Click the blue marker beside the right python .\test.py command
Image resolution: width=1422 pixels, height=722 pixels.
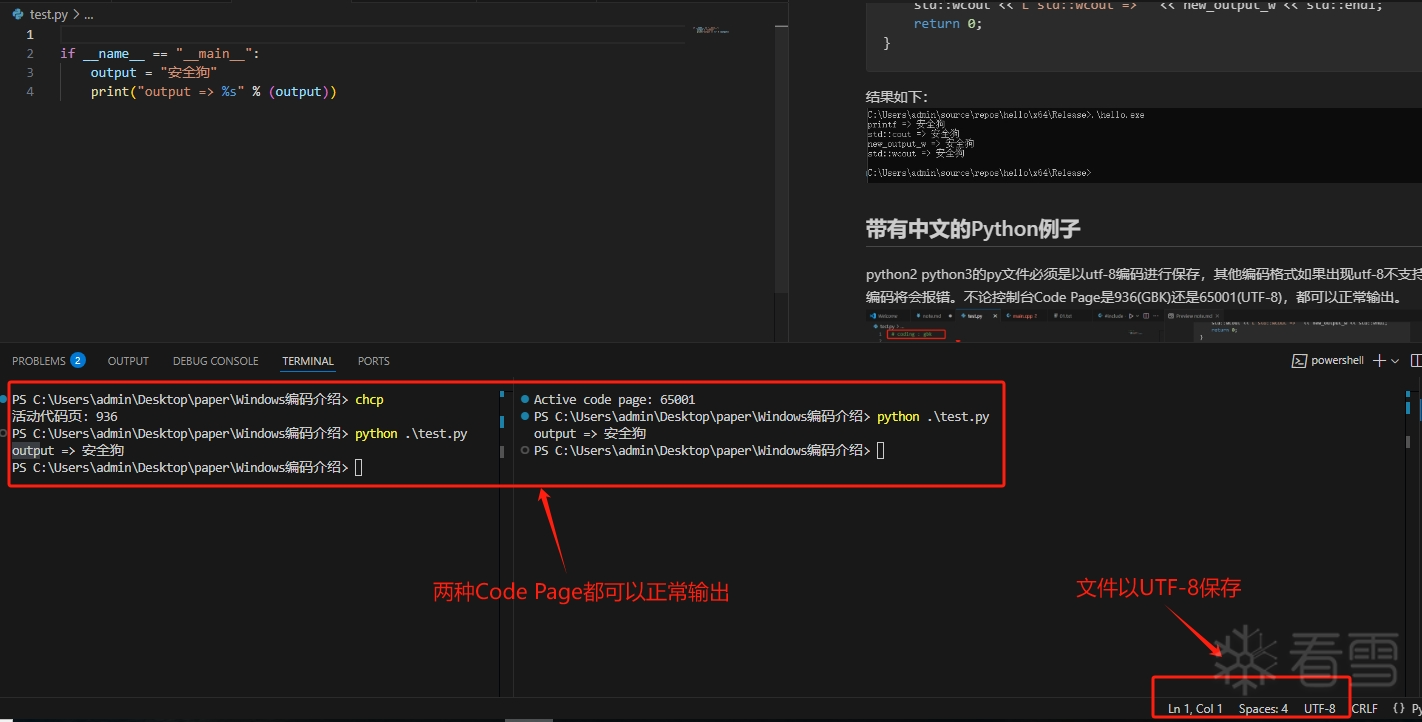tap(525, 416)
